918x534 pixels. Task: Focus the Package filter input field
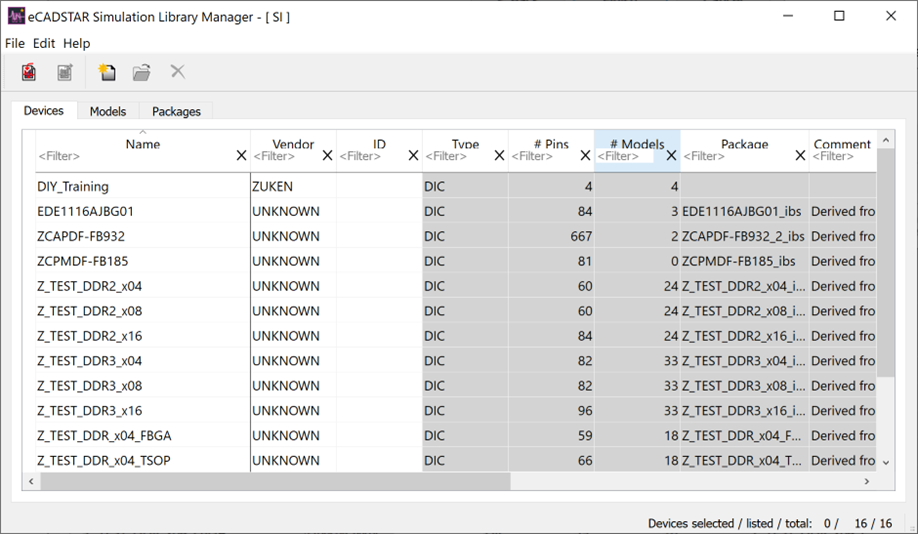click(x=738, y=156)
